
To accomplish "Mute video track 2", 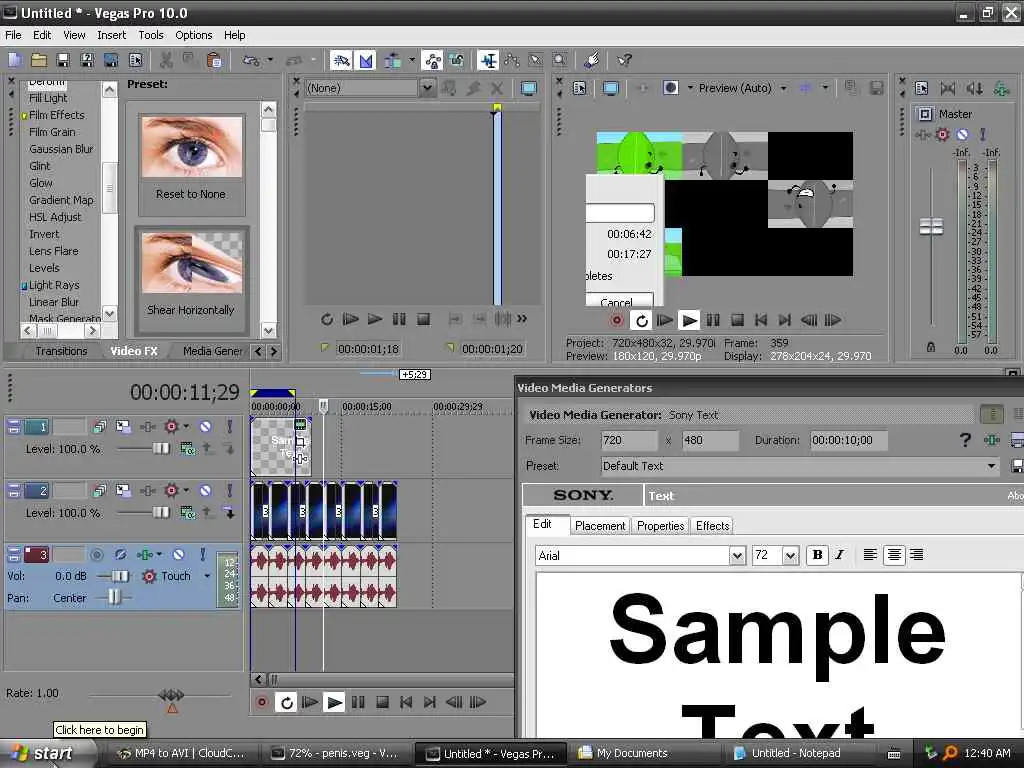I will 205,490.
